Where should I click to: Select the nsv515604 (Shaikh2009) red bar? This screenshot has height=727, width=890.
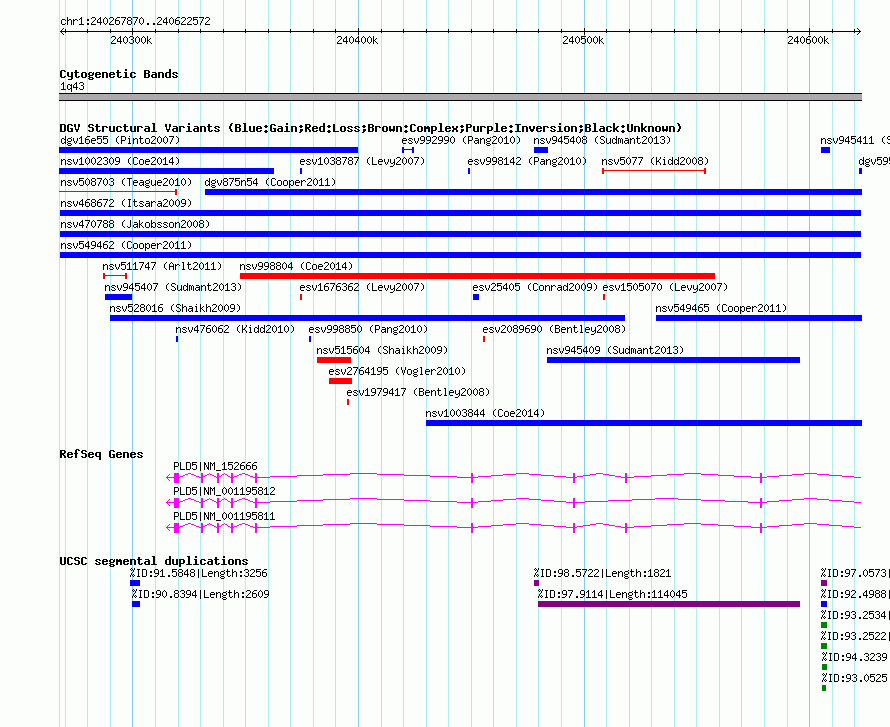334,360
